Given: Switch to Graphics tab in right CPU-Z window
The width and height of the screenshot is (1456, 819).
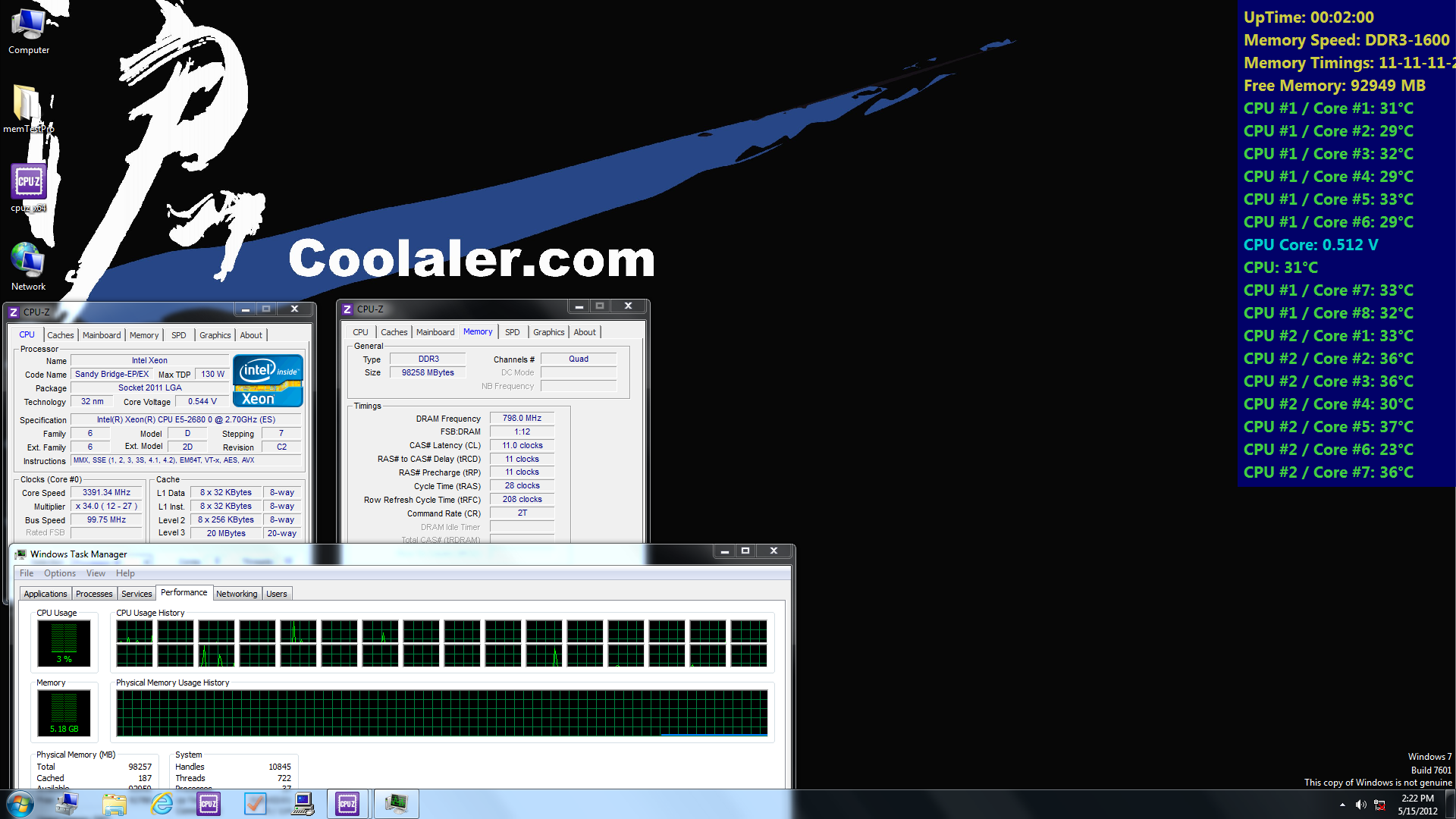Looking at the screenshot, I should (549, 332).
